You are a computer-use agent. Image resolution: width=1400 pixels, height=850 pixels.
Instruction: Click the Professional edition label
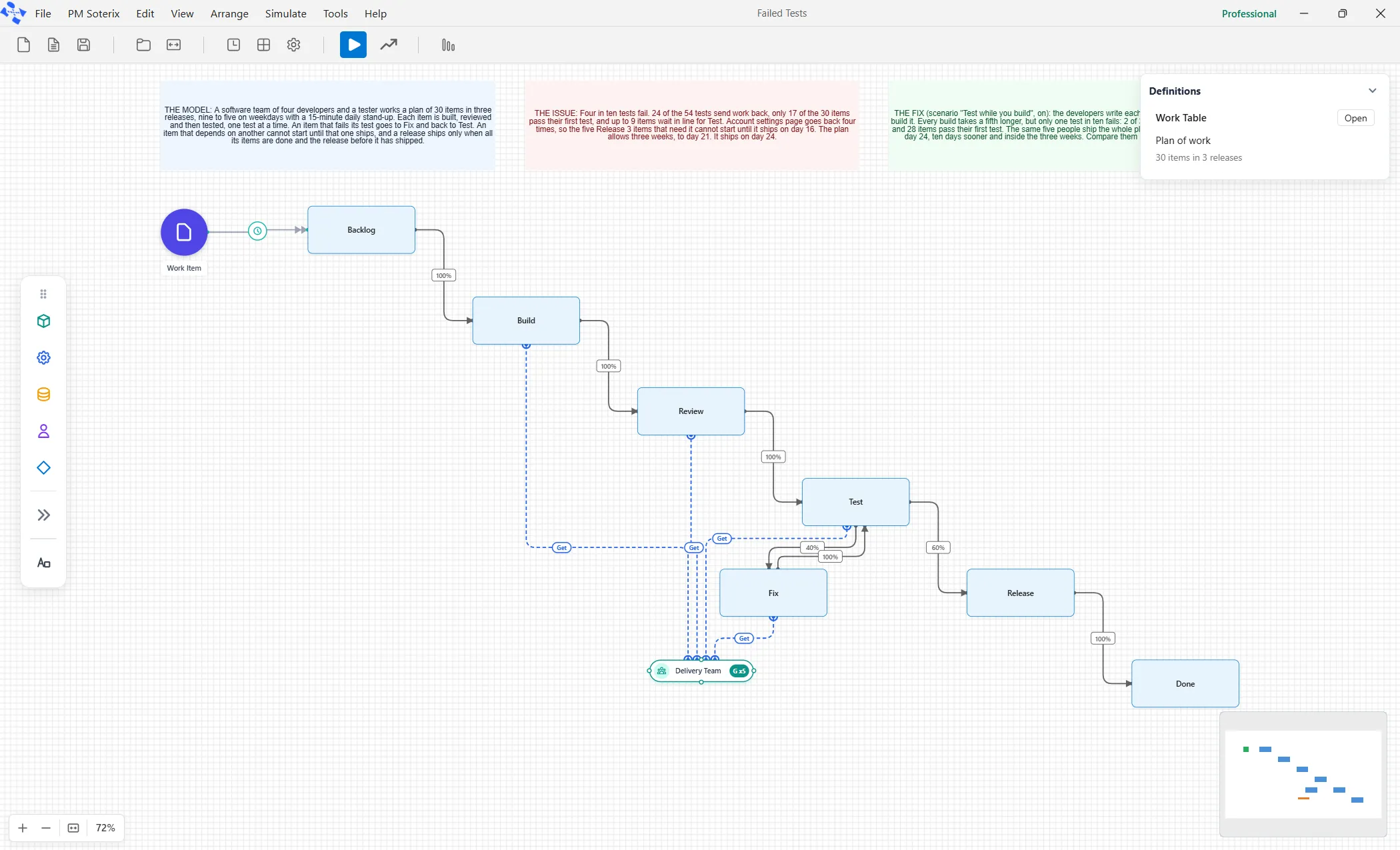click(1249, 13)
